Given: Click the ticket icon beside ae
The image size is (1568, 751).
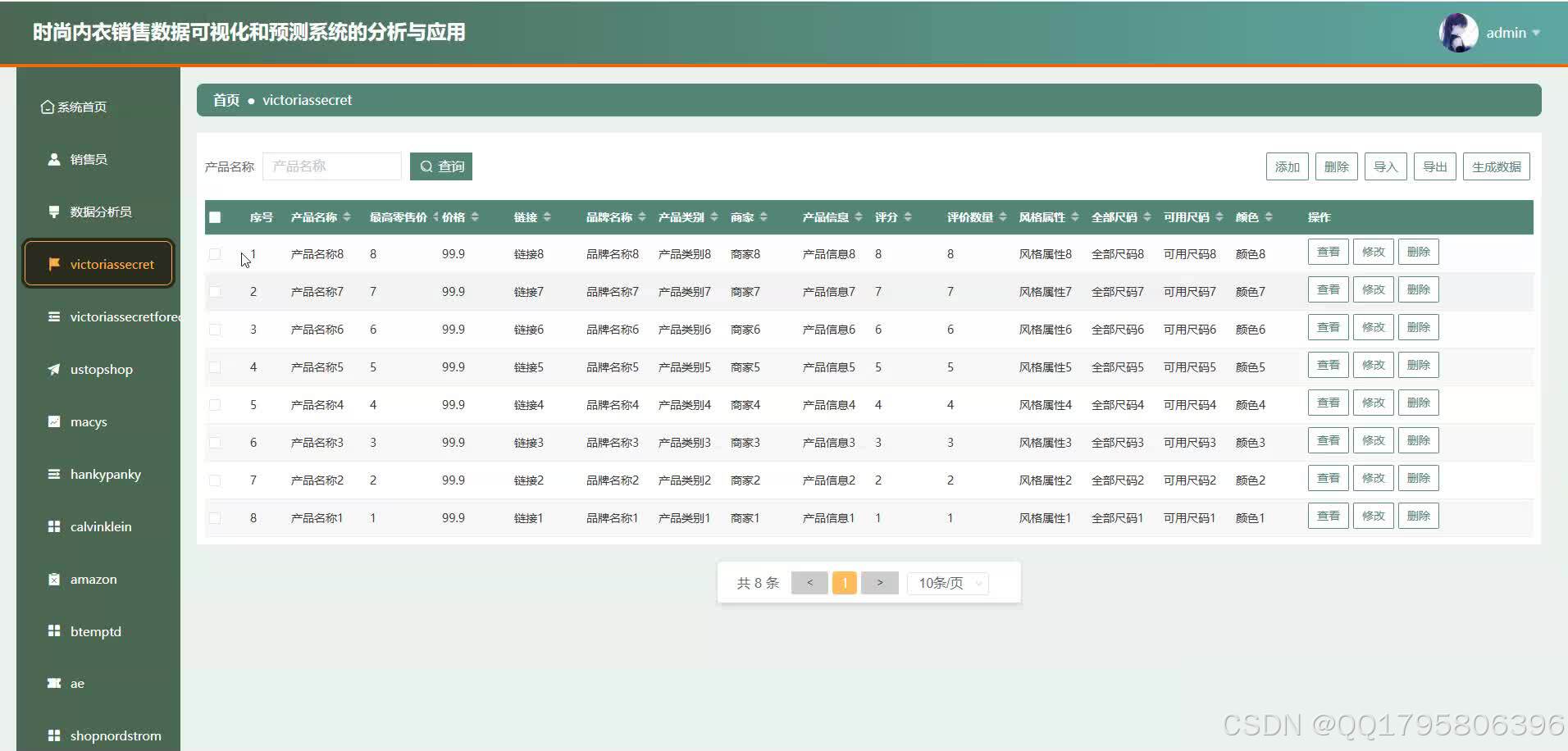Looking at the screenshot, I should click(x=54, y=683).
